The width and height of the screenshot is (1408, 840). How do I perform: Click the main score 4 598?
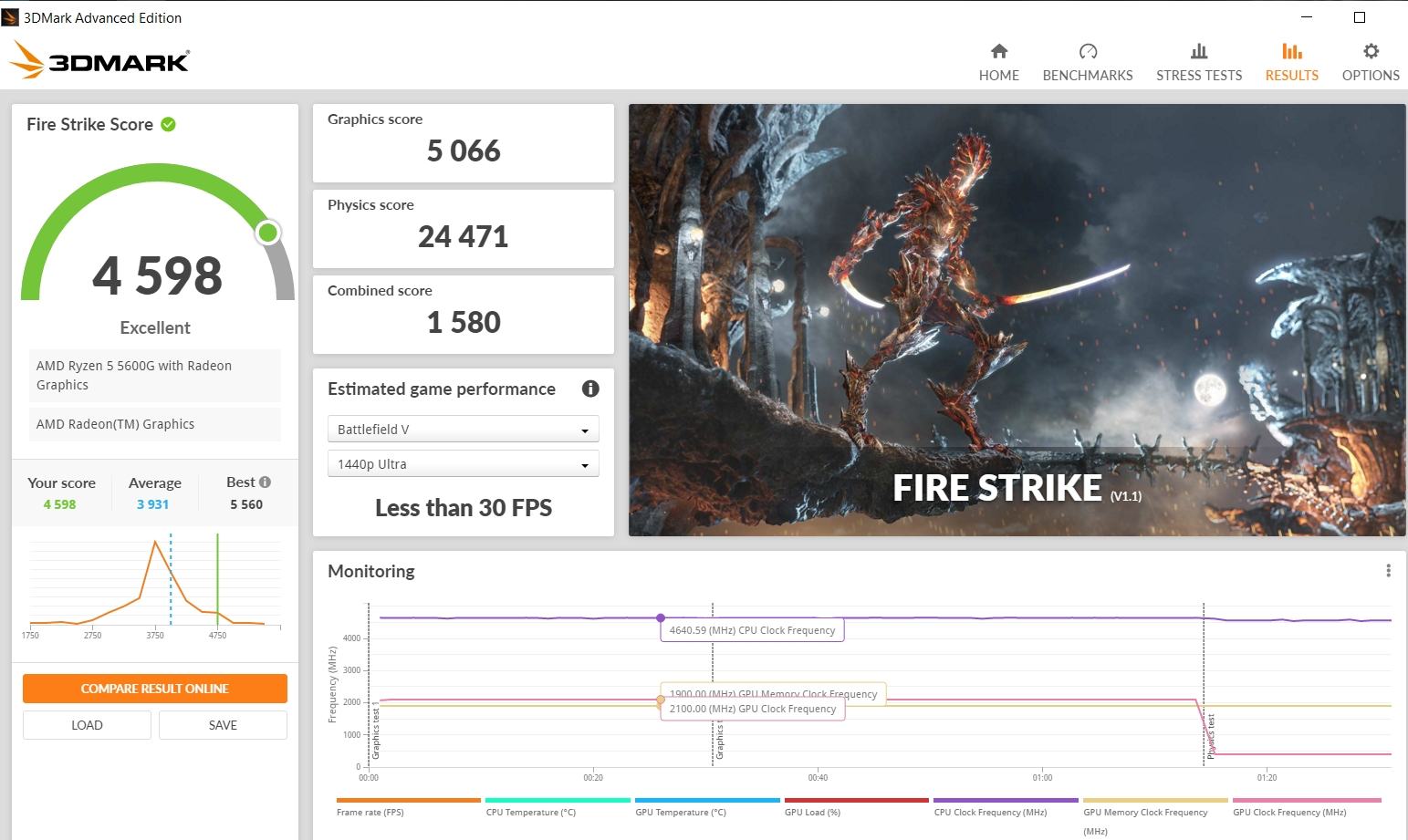click(157, 275)
